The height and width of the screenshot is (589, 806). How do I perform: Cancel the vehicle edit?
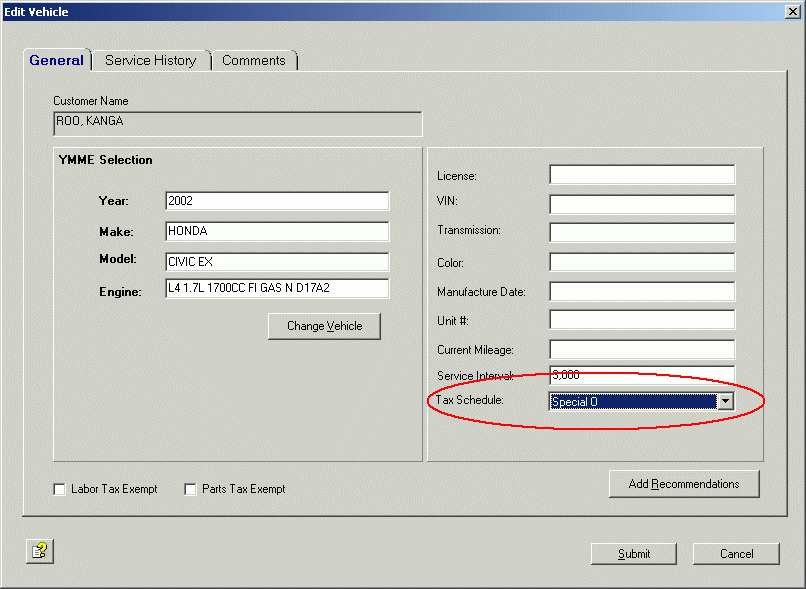(x=737, y=553)
